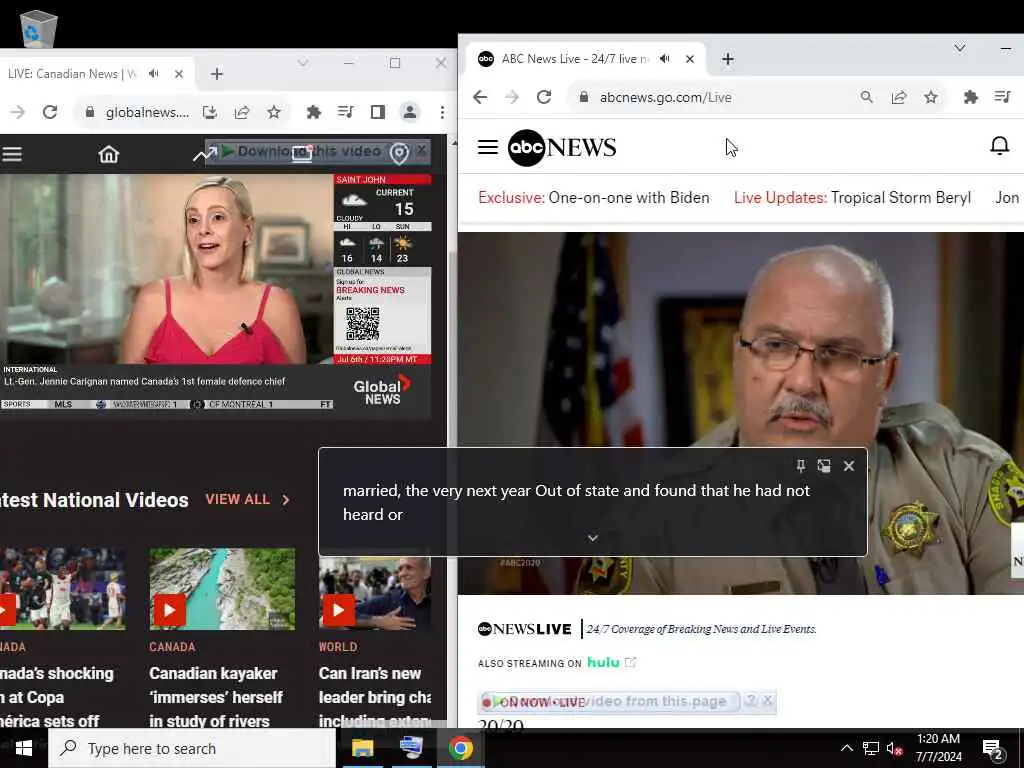Click CANADA category label above kayaker story
The height and width of the screenshot is (768, 1024).
tap(172, 647)
